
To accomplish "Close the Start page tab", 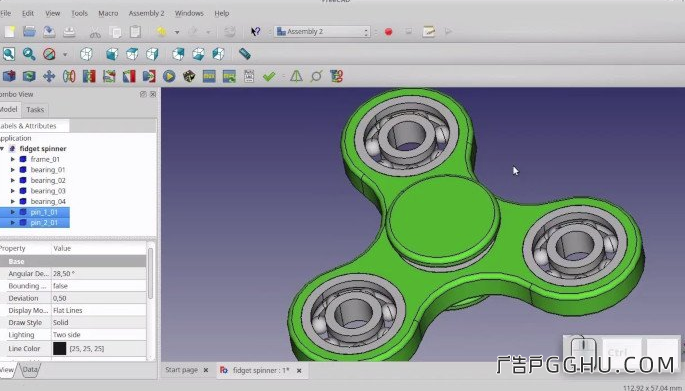I will pos(206,370).
